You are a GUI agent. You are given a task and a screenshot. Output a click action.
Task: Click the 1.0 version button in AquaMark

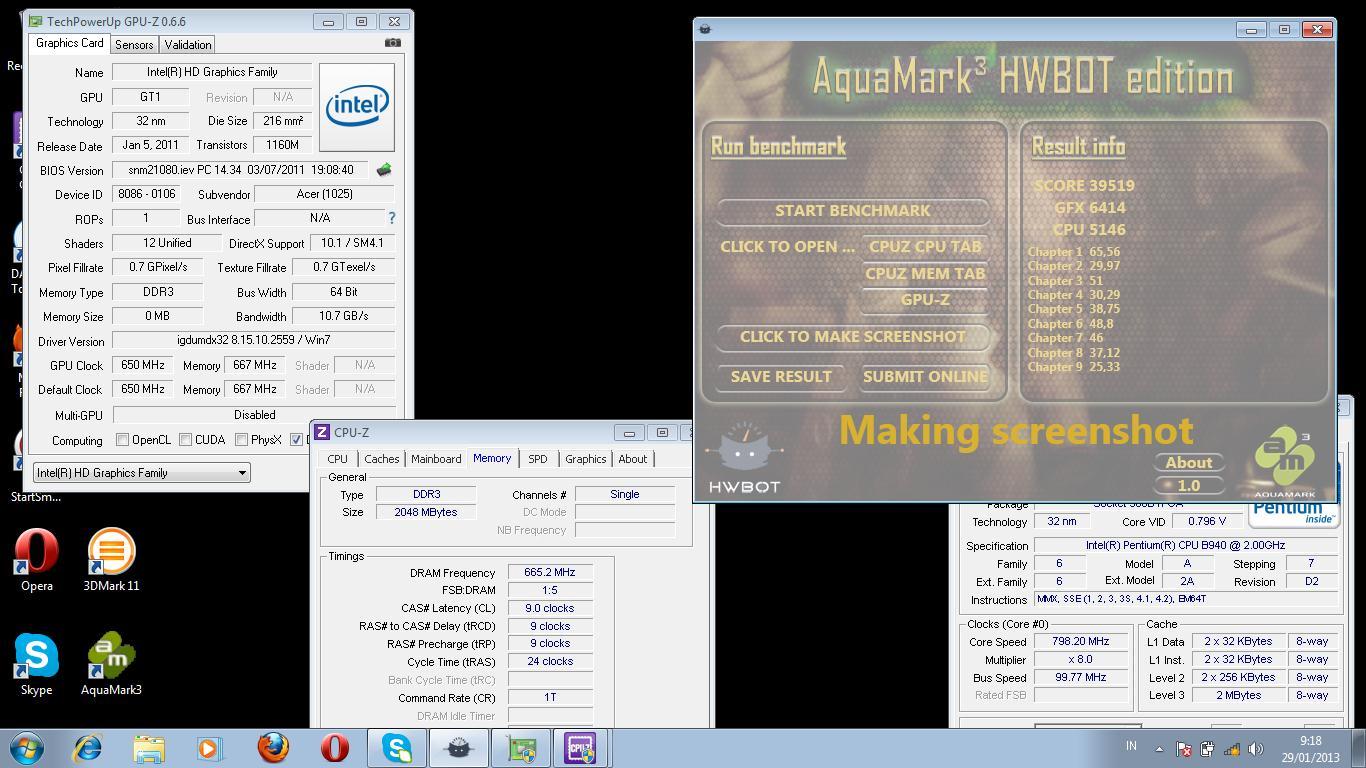[x=1189, y=485]
